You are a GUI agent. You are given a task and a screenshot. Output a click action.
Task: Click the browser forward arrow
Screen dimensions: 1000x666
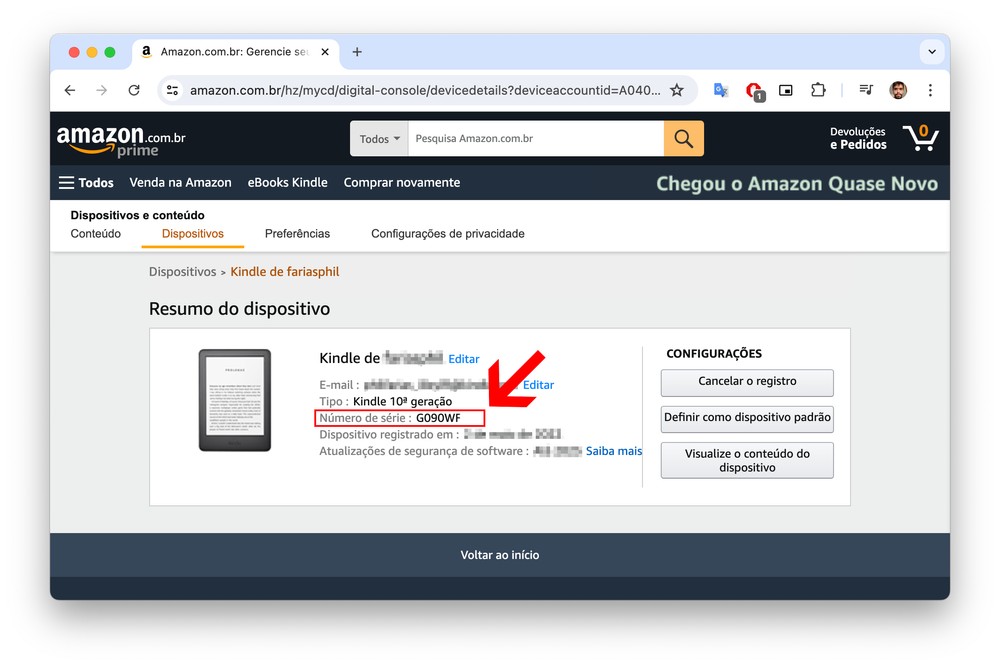pos(101,91)
